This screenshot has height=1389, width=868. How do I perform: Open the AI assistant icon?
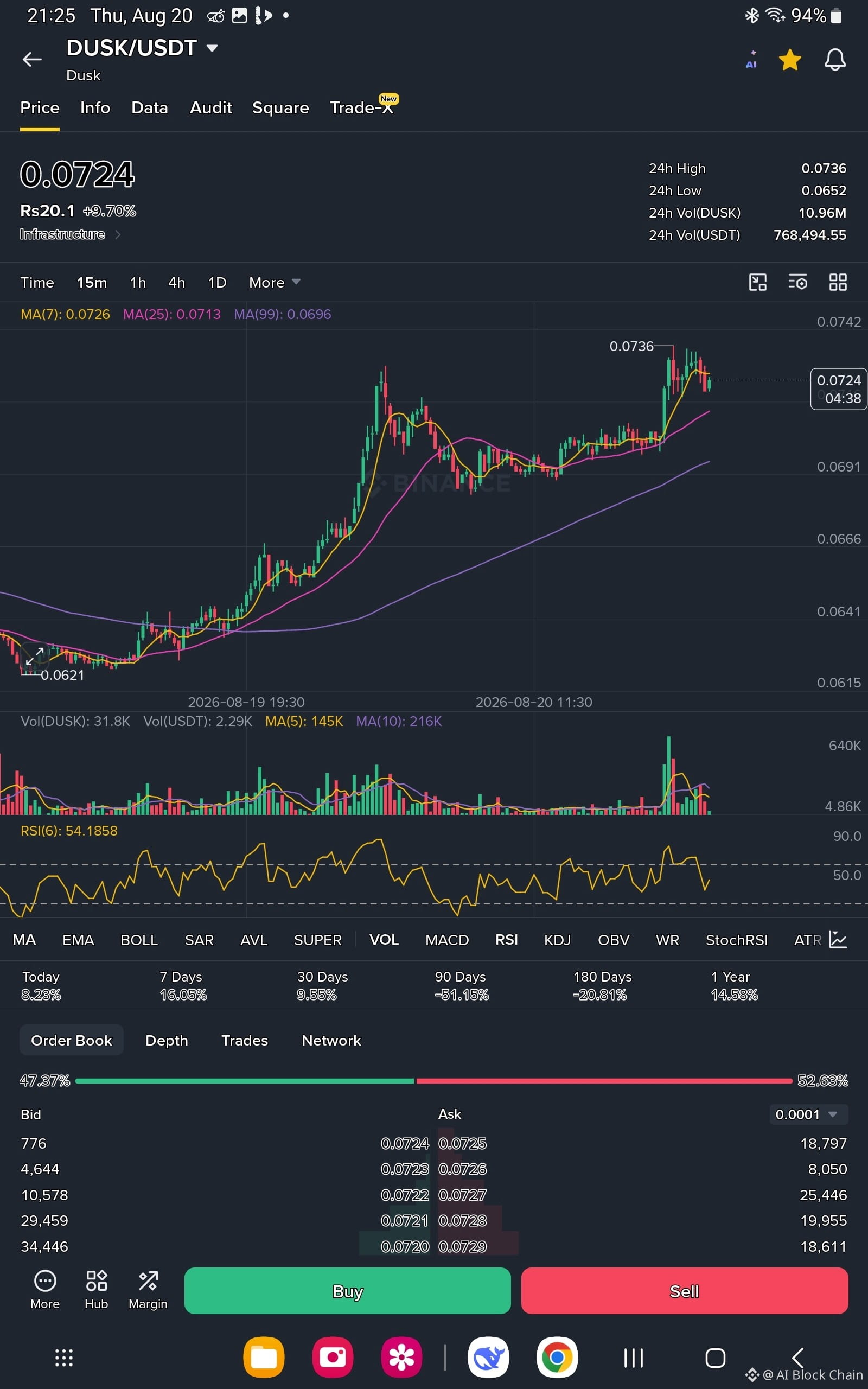pyautogui.click(x=751, y=60)
